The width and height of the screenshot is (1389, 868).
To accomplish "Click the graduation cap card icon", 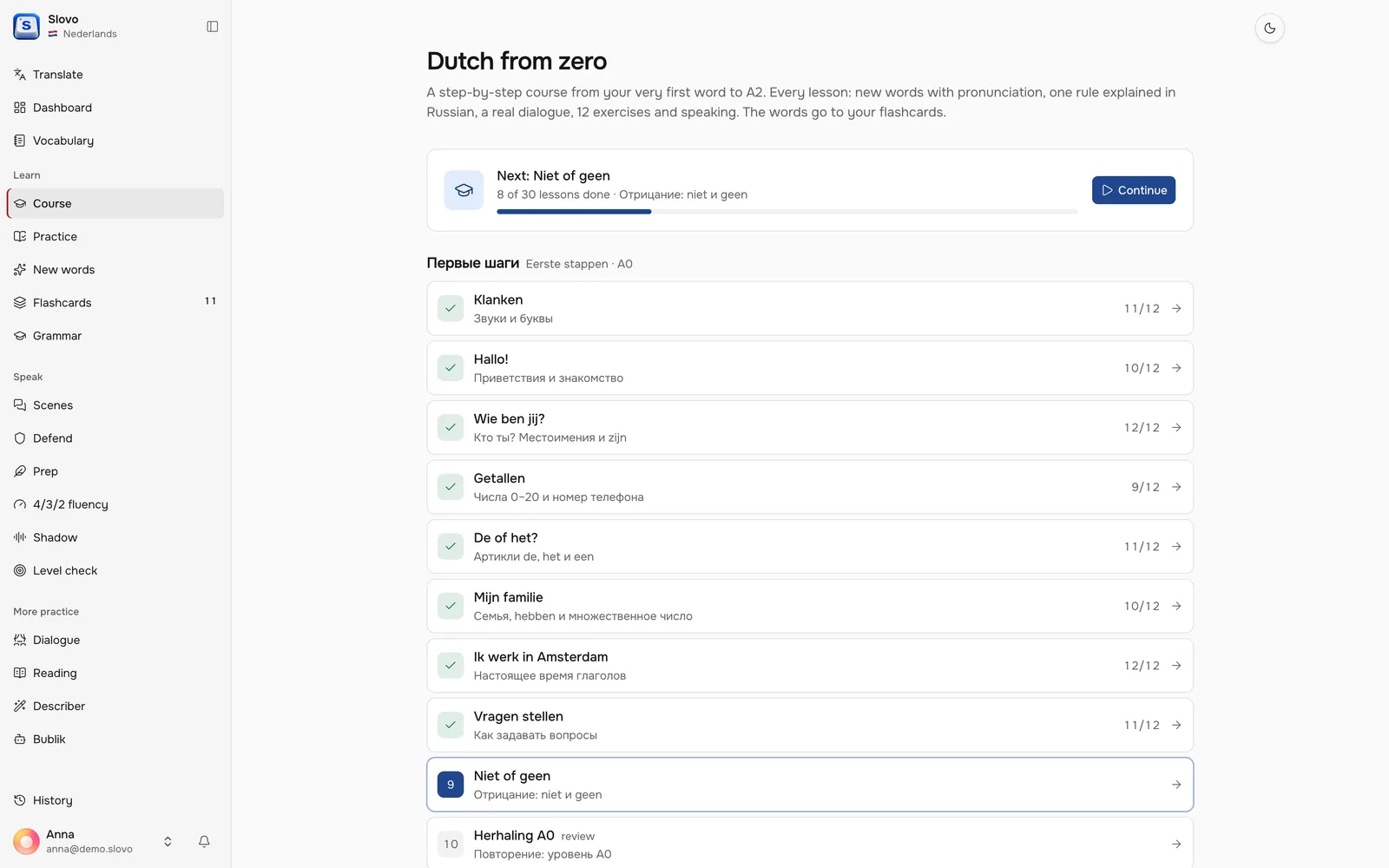I will click(464, 190).
